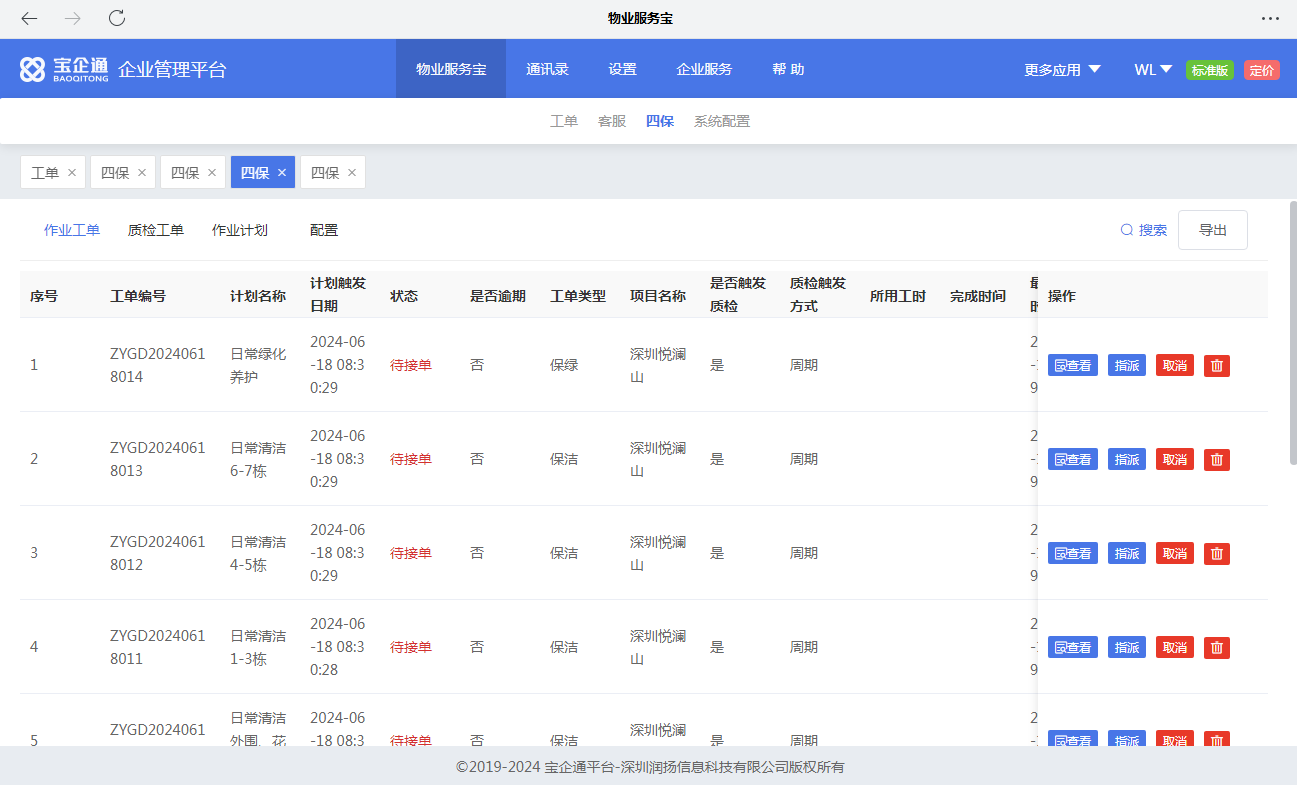Click the browser forward arrow
Image resolution: width=1297 pixels, height=790 pixels.
[x=73, y=18]
